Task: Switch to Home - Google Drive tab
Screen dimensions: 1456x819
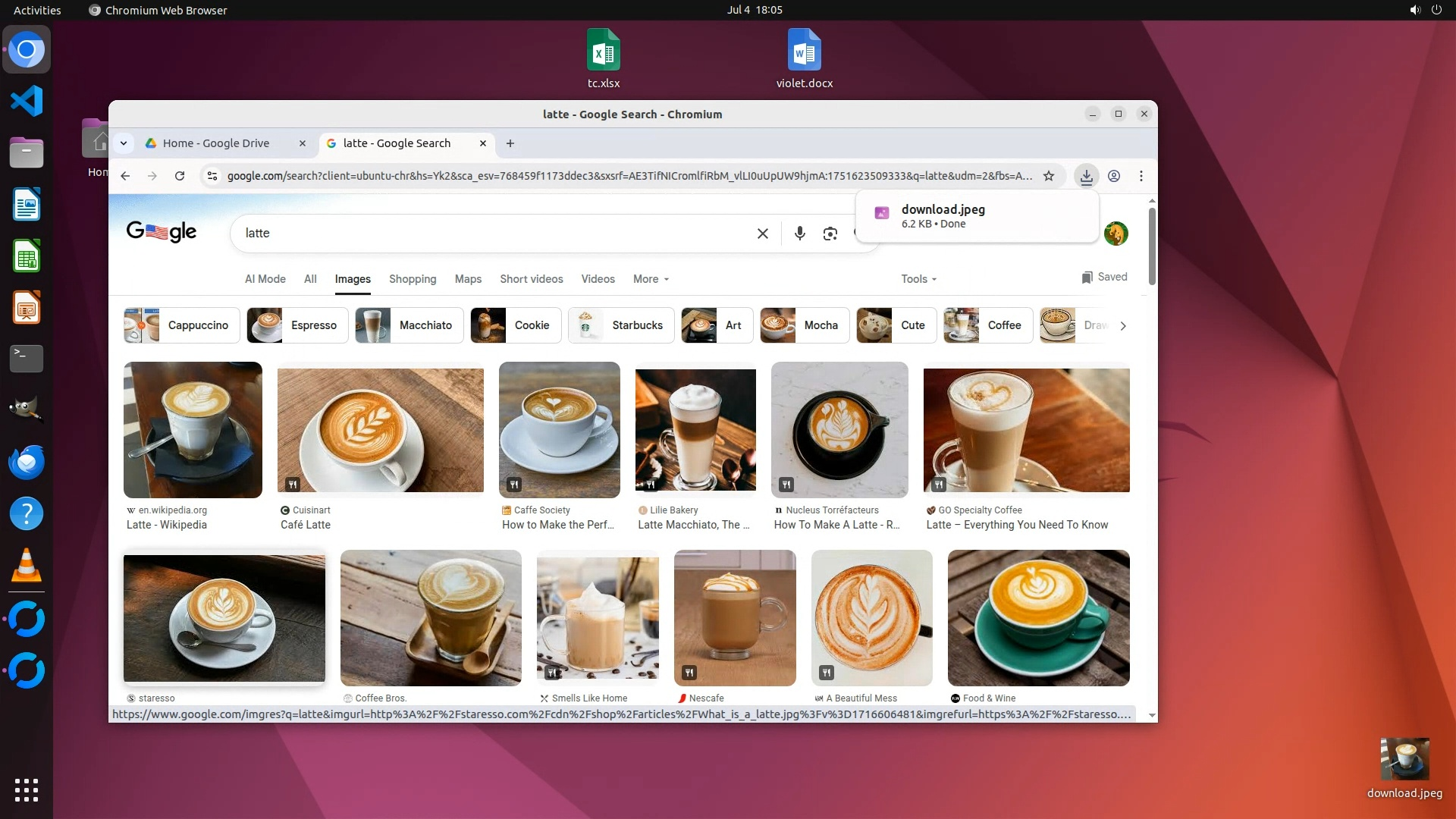Action: pos(216,143)
